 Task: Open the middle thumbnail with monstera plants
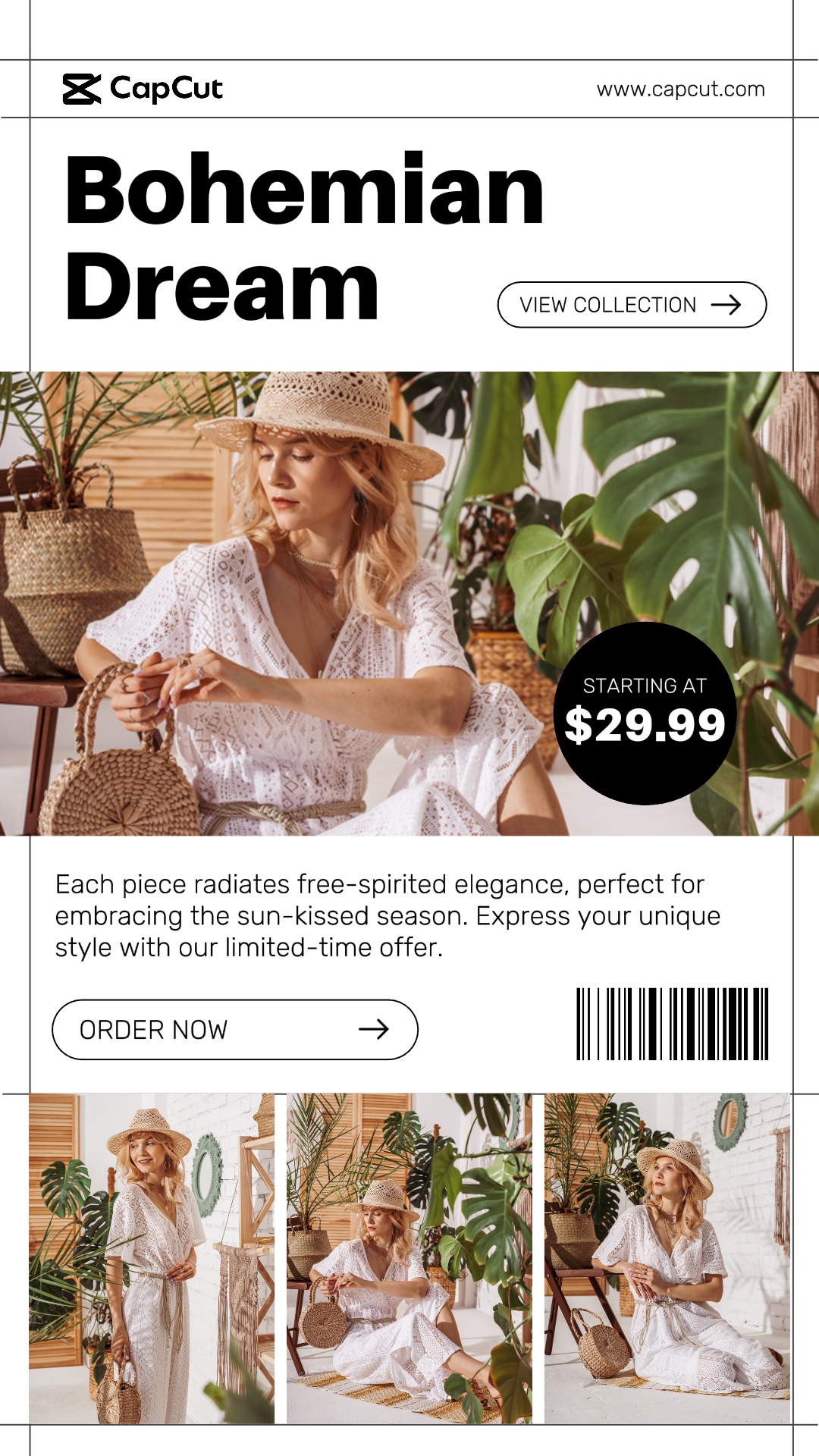[x=409, y=1258]
